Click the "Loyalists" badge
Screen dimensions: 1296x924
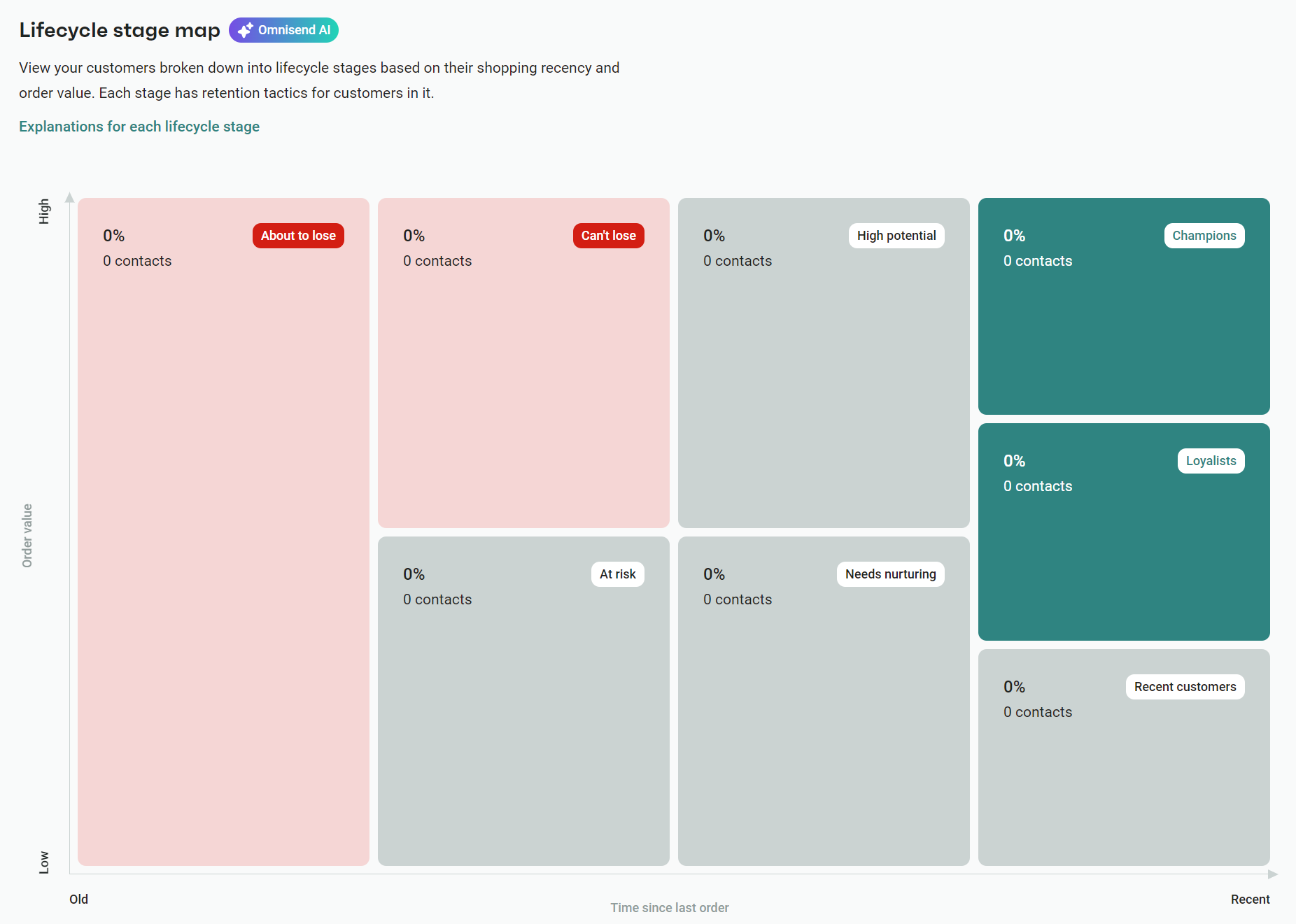pos(1211,460)
